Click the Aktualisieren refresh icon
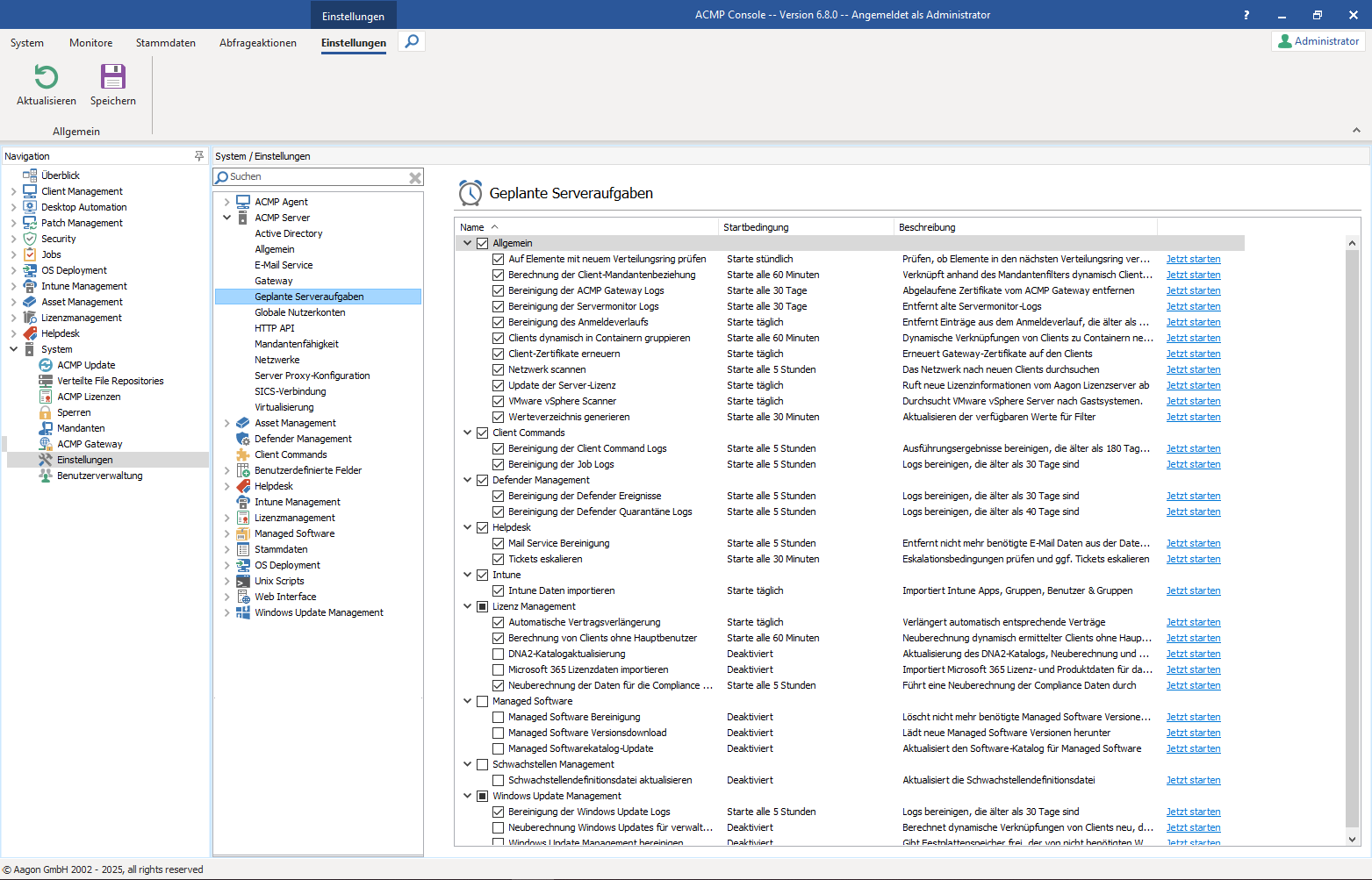Image resolution: width=1372 pixels, height=880 pixels. (46, 77)
